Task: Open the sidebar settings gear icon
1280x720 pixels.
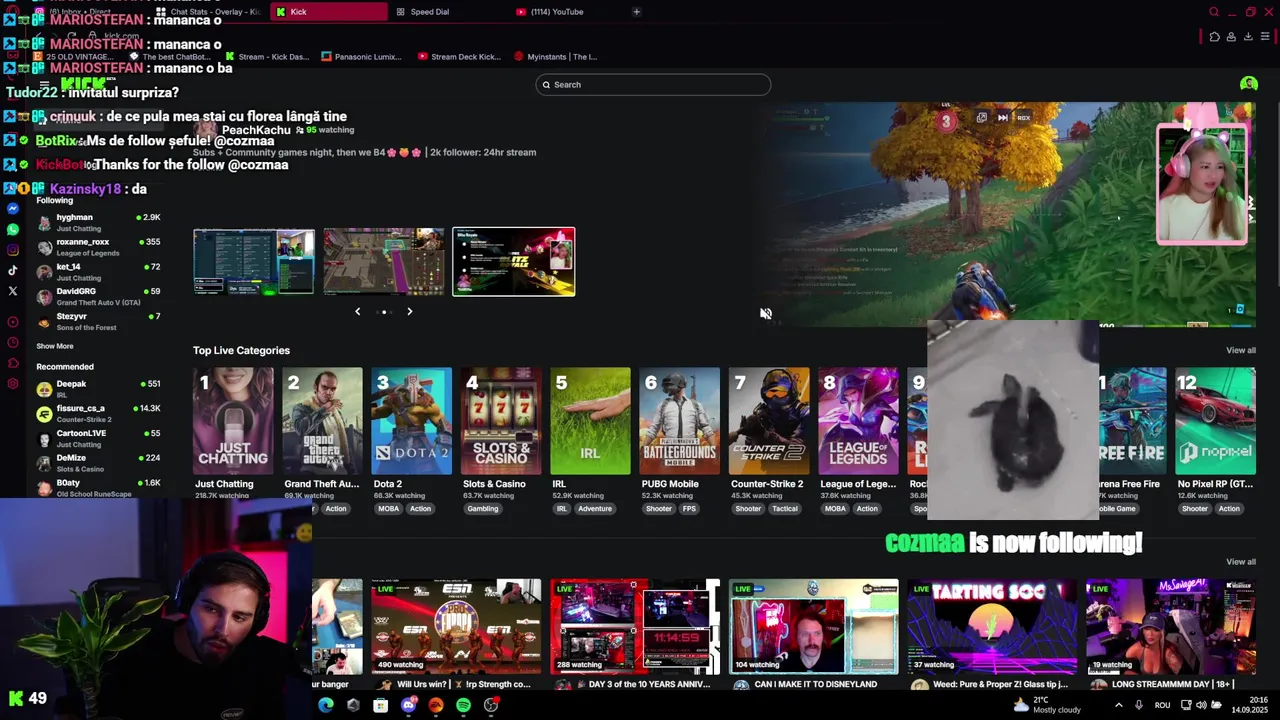Action: (13, 384)
